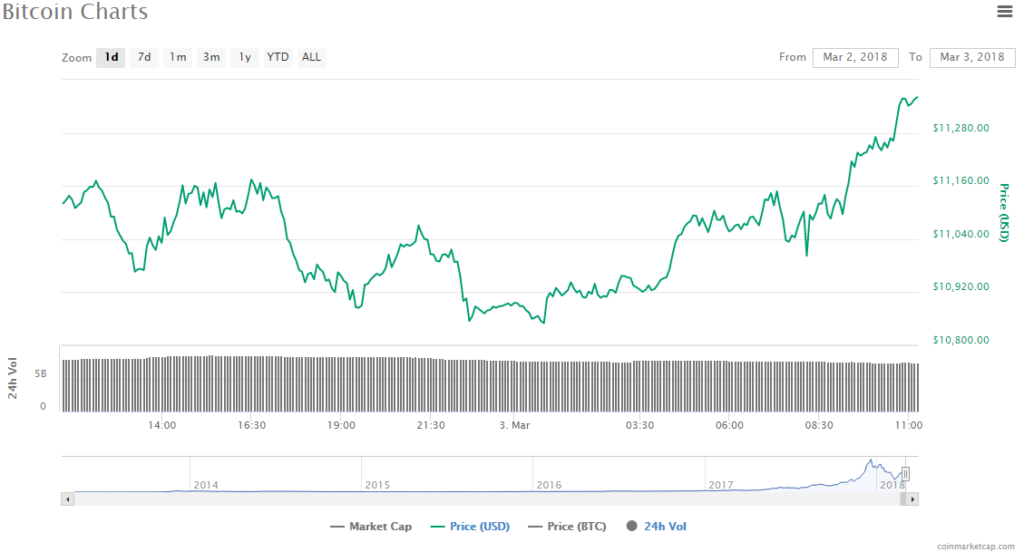Click the navigator right scroll arrow
The image size is (1024, 552).
(913, 498)
